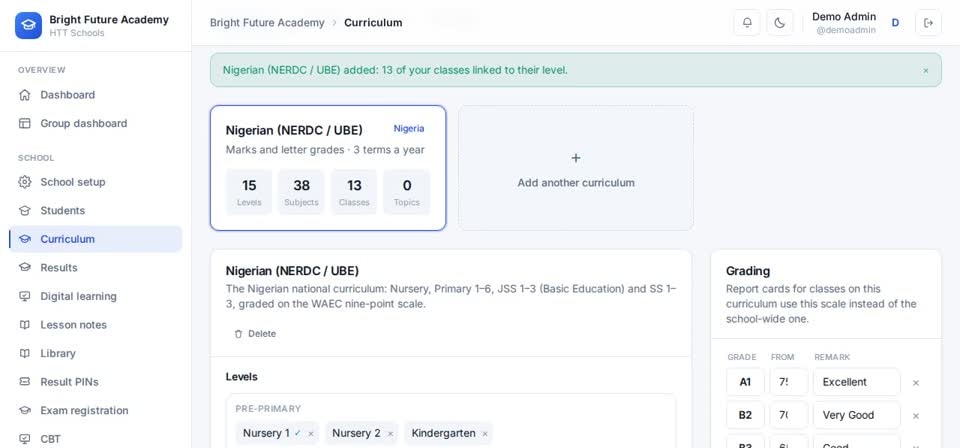Click the Result PINs ticket icon
The image size is (960, 448).
24,382
